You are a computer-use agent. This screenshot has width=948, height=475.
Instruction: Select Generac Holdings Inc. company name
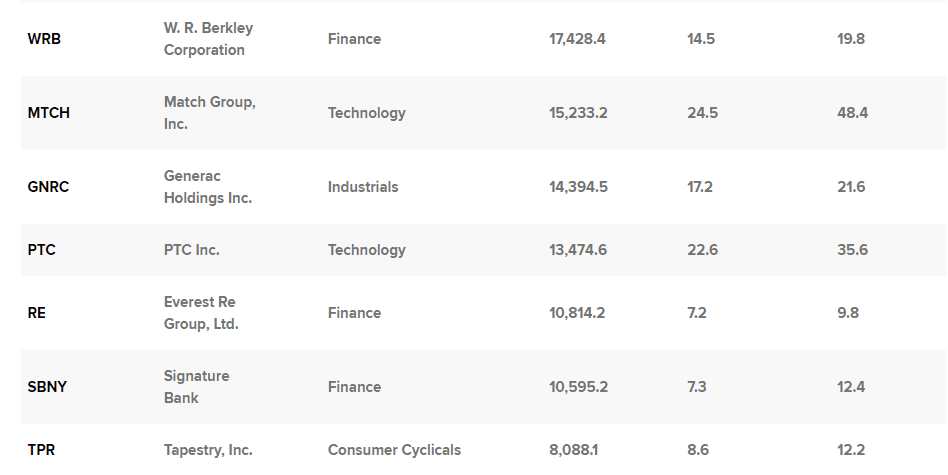[x=207, y=187]
